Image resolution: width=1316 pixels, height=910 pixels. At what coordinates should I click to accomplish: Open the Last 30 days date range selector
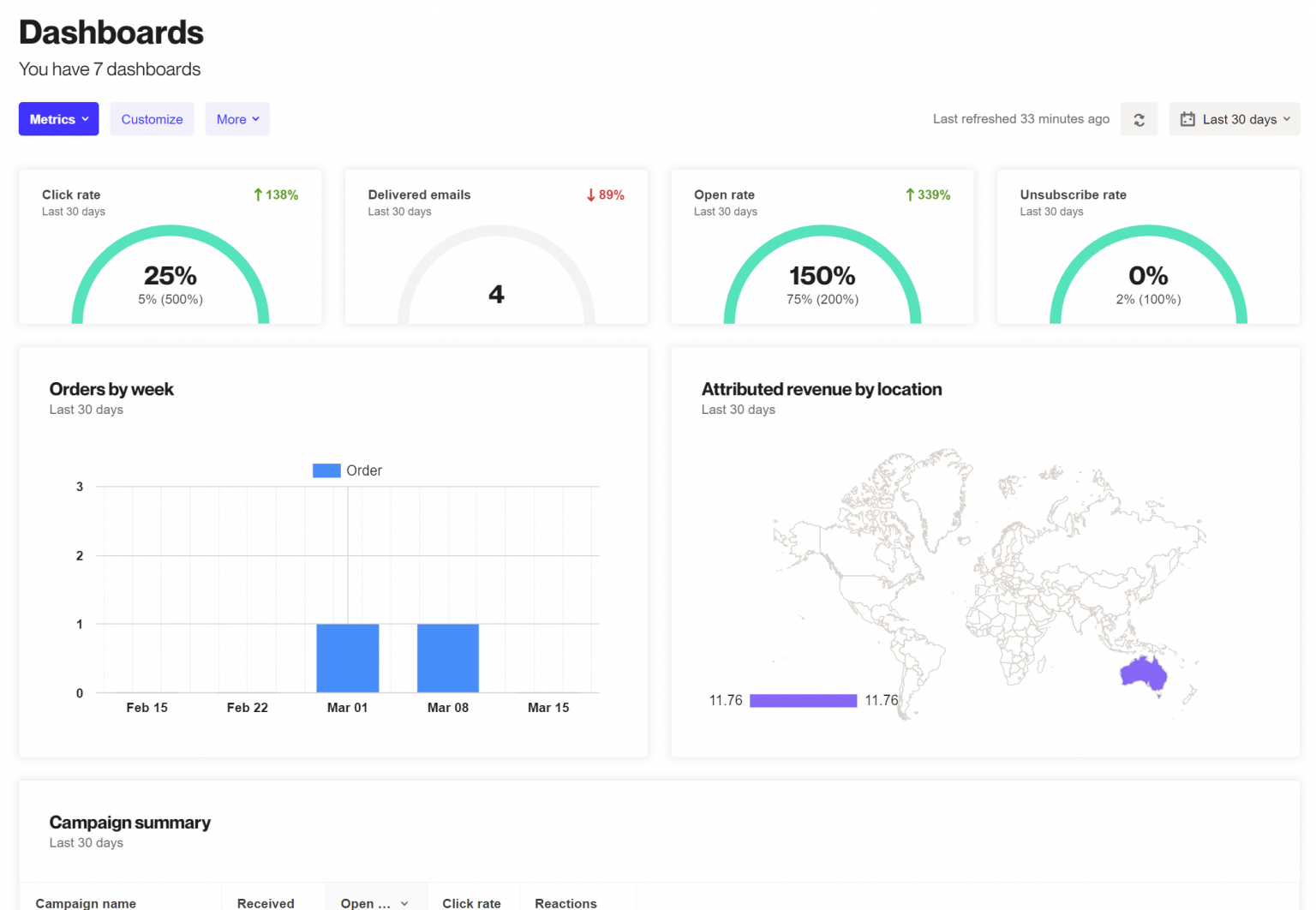1235,119
